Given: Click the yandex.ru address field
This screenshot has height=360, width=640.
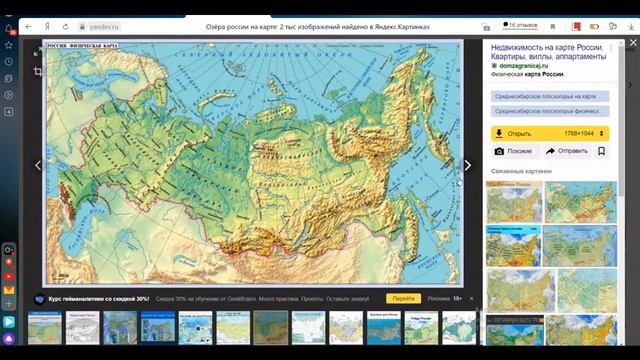Looking at the screenshot, I should tap(100, 27).
